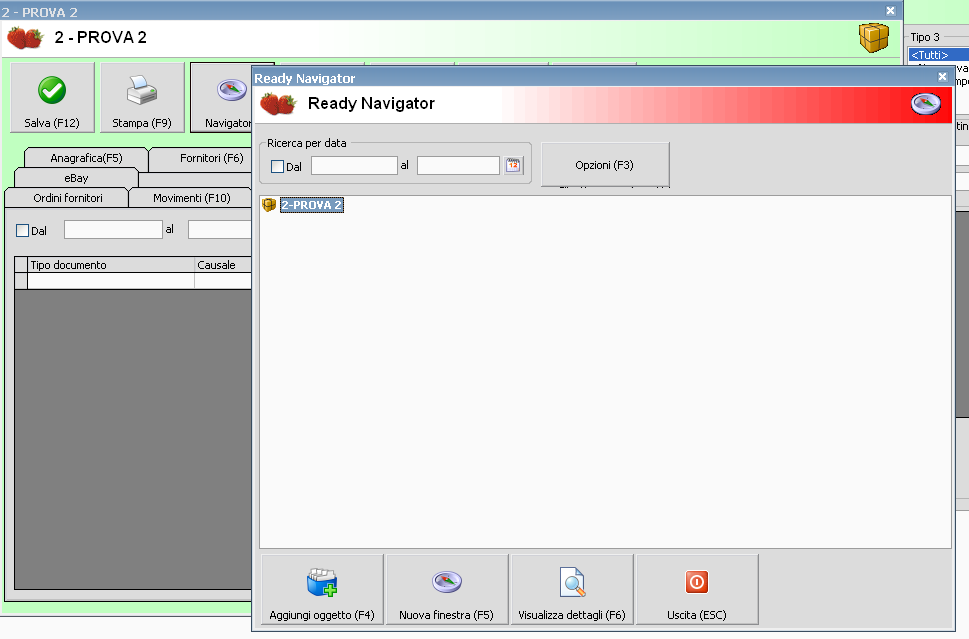Click row selector cell in movements grid
The height and width of the screenshot is (639, 969).
click(21, 281)
